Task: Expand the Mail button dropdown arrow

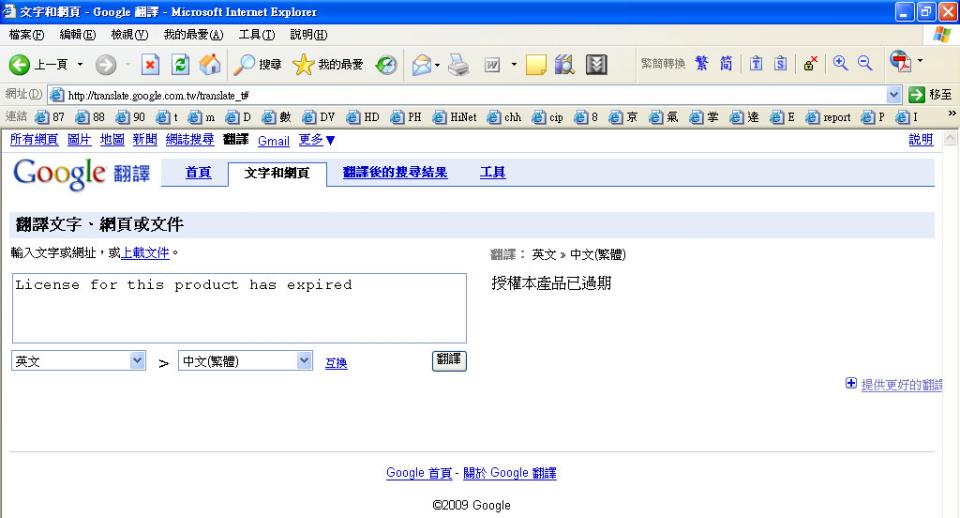Action: click(437, 64)
